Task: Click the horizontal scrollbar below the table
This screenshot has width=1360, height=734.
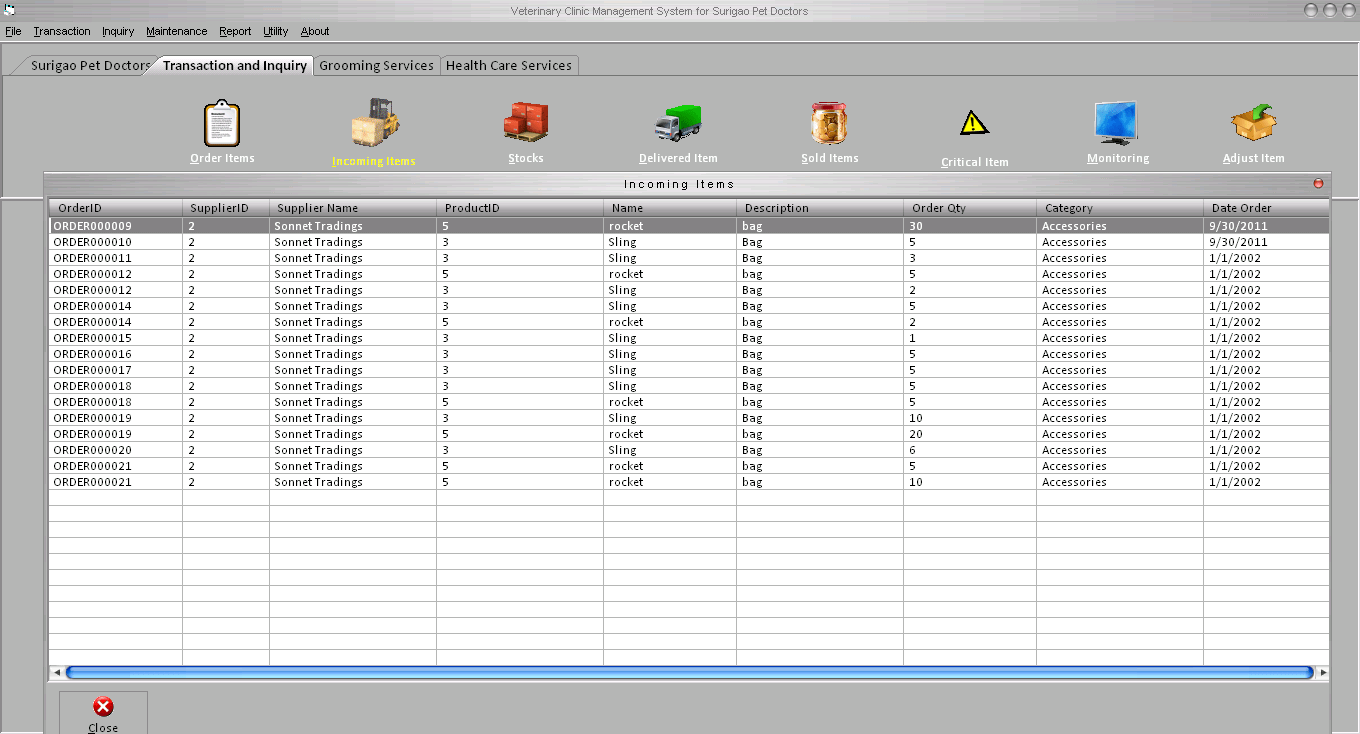Action: [690, 670]
